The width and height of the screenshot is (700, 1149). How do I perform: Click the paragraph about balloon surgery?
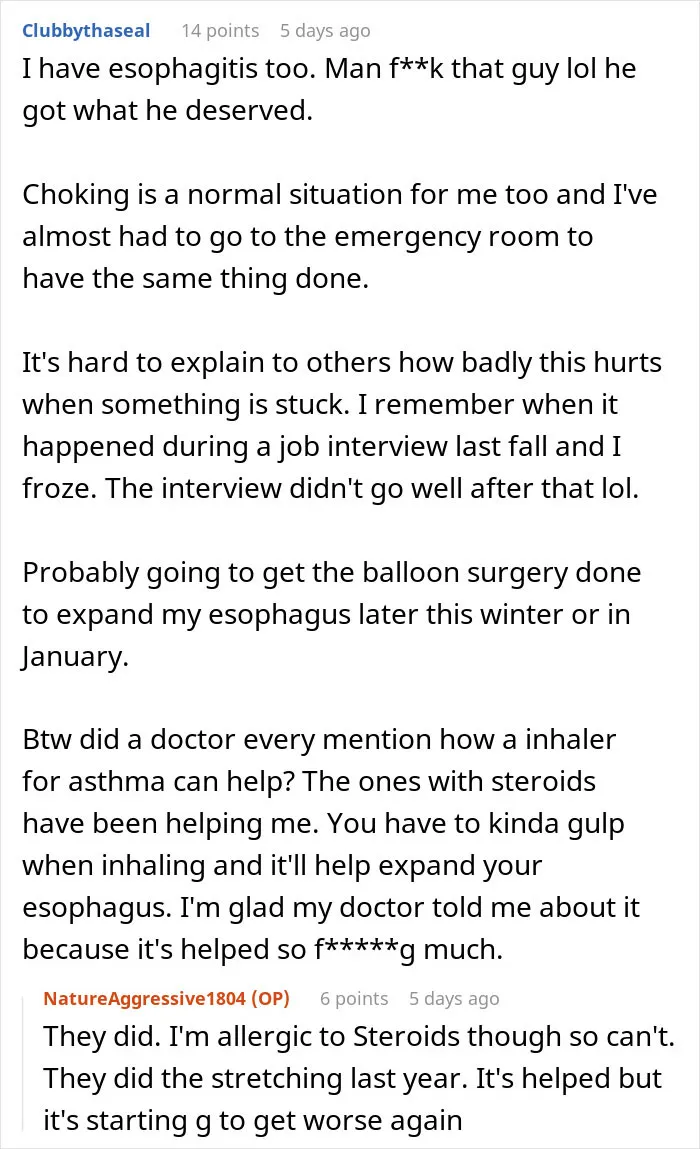[x=331, y=614]
